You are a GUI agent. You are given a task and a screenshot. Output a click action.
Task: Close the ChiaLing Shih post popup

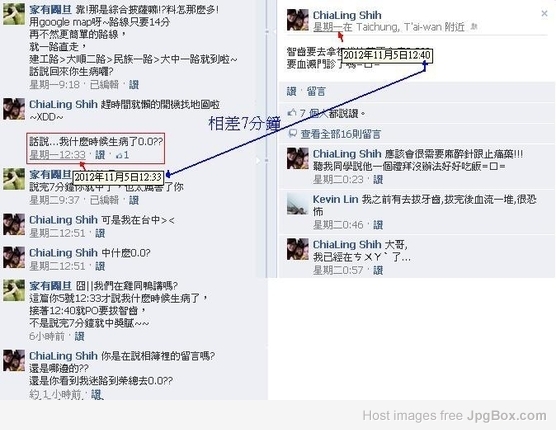544,13
